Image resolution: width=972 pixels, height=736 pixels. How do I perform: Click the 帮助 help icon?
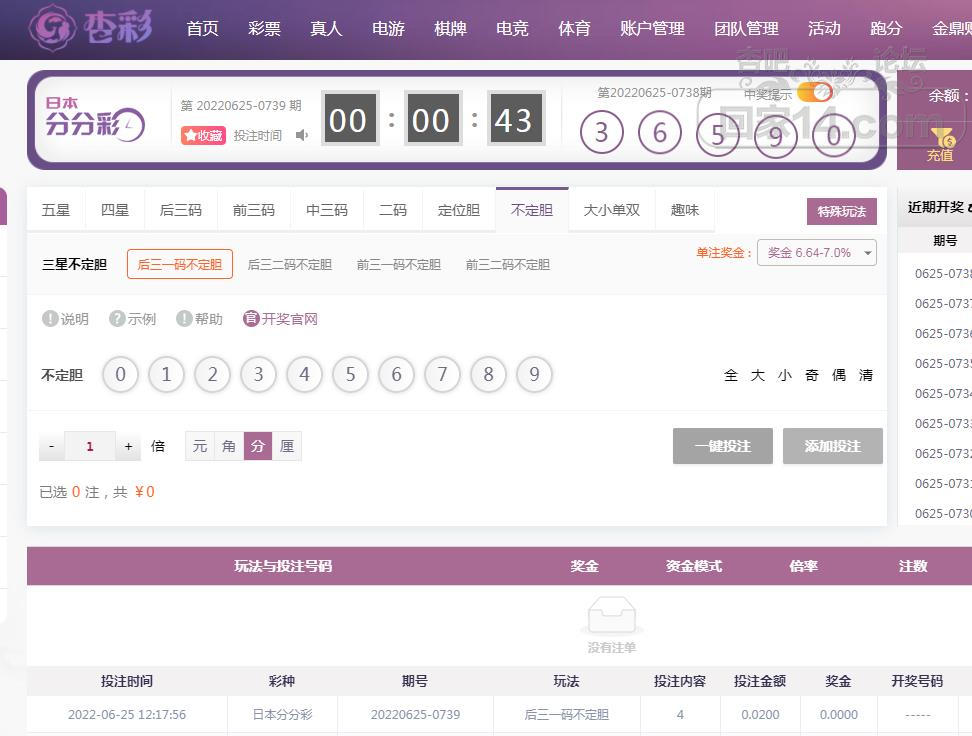click(x=184, y=319)
